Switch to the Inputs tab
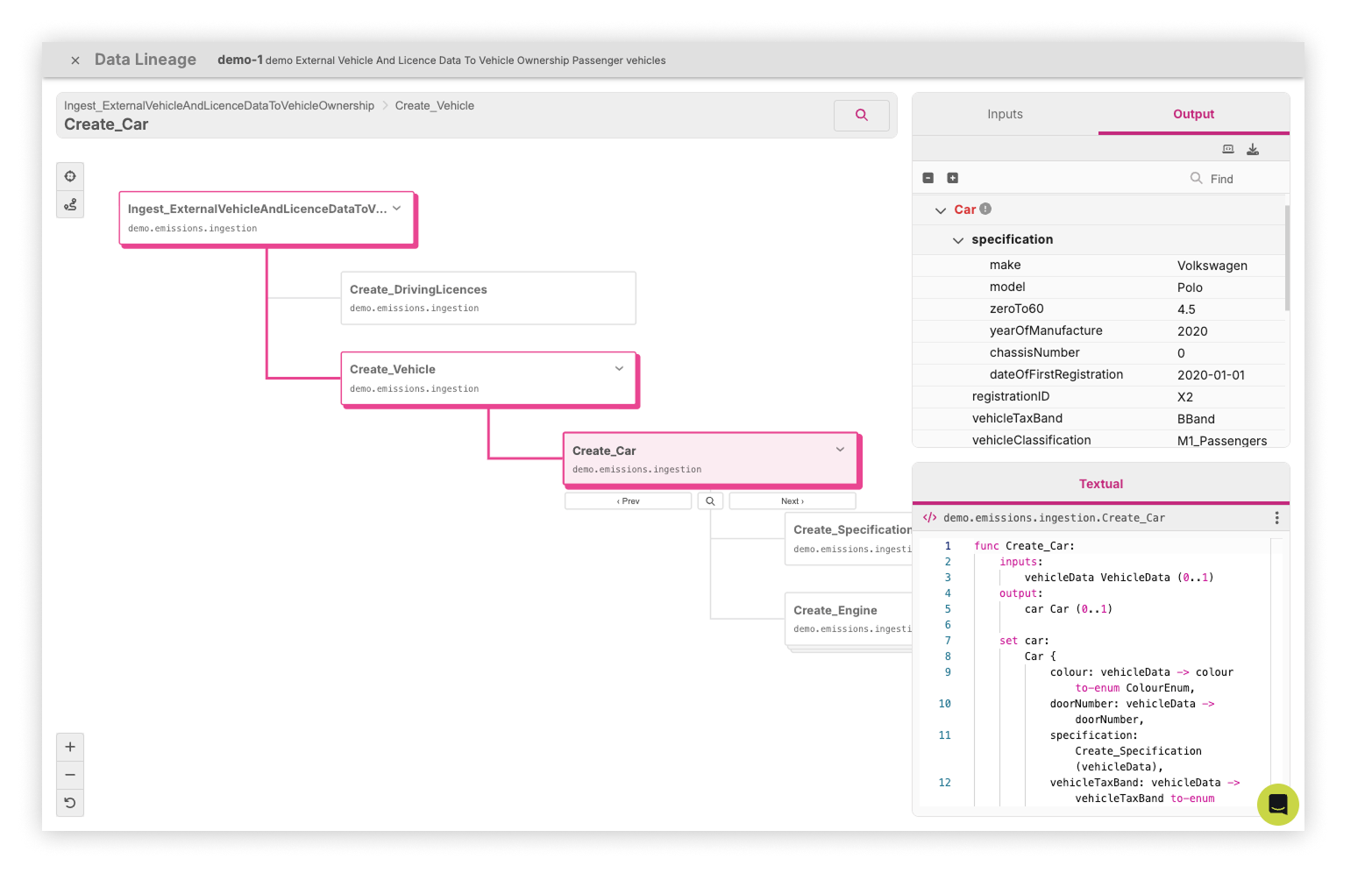1372x873 pixels. (1004, 114)
